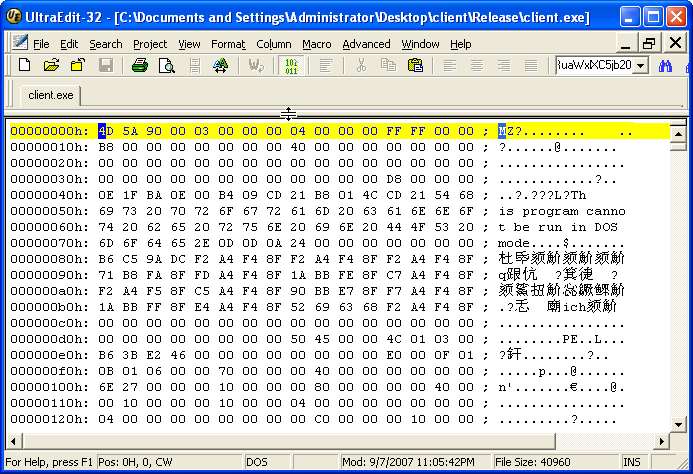Click status bar position 'Pos: 0H, 0, CW'
Image resolution: width=693 pixels, height=474 pixels.
pyautogui.click(x=135, y=462)
